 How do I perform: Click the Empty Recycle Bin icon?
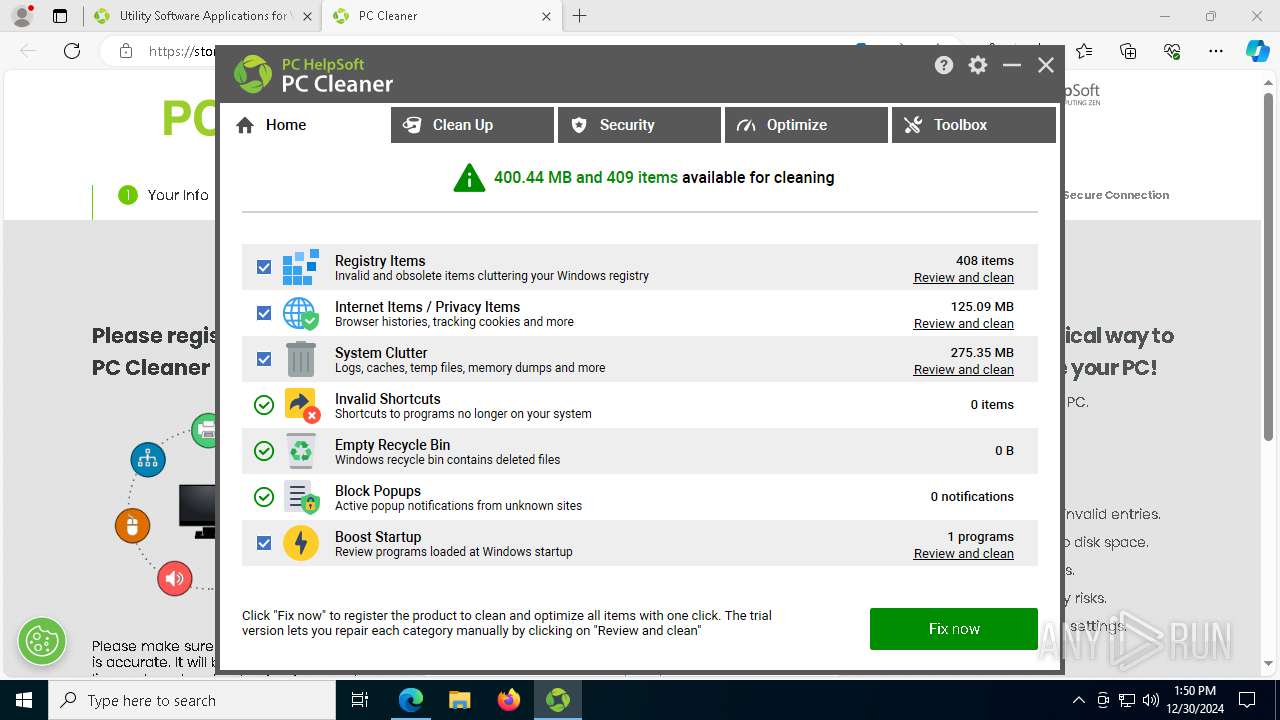point(301,451)
